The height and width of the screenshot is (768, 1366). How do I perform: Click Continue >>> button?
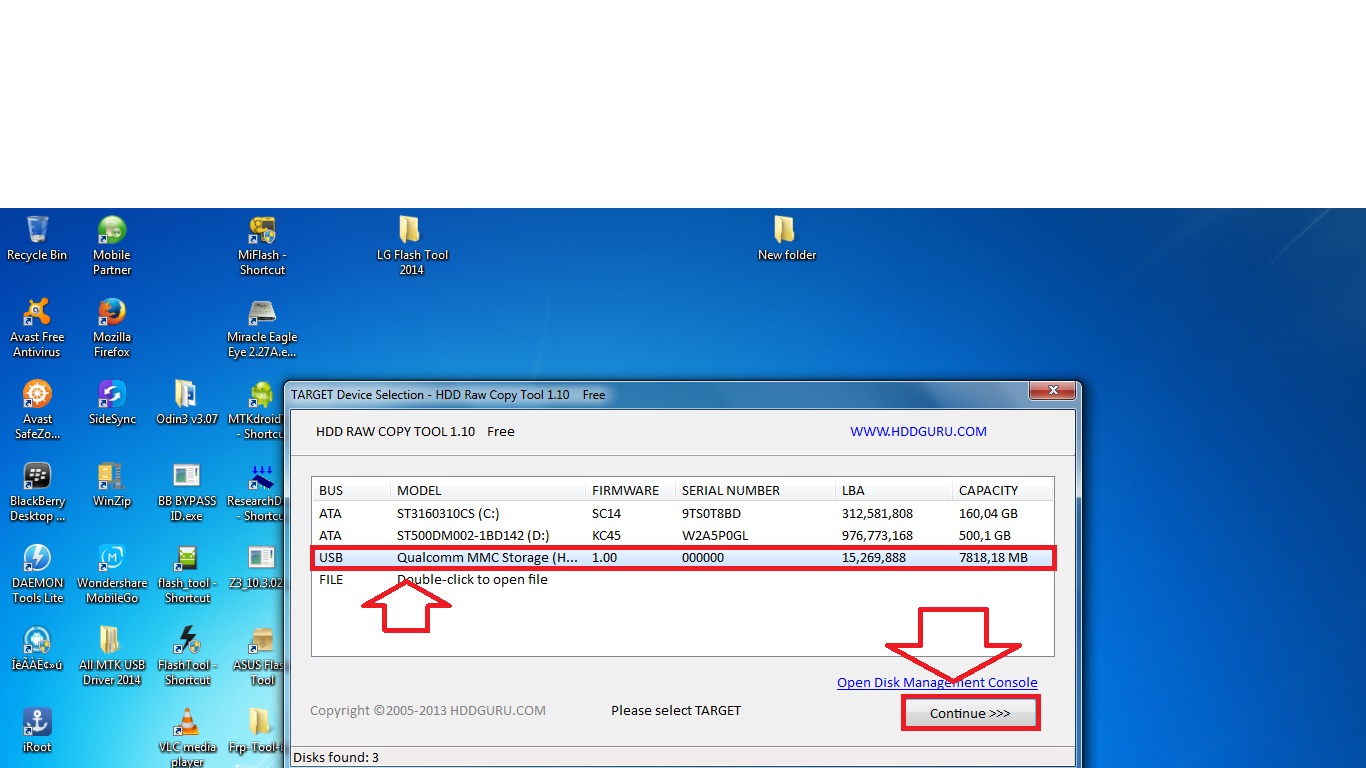point(970,714)
